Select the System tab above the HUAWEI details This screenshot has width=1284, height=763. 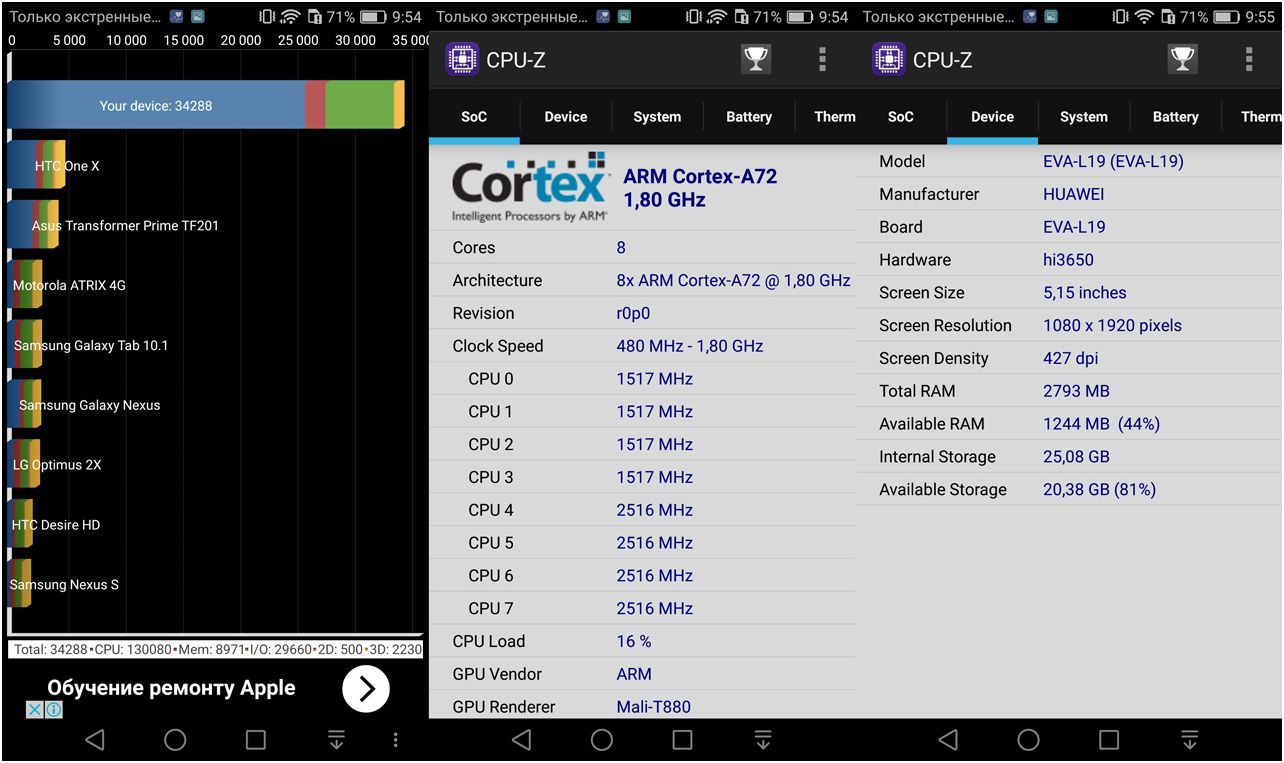click(x=1083, y=117)
